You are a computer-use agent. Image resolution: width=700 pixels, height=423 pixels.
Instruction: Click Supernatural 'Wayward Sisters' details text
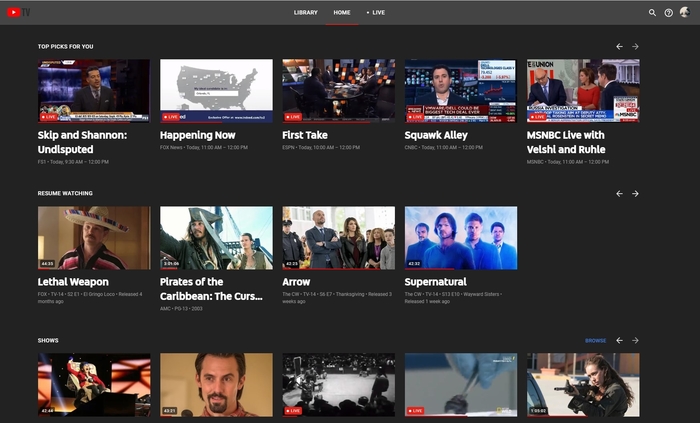pos(453,298)
